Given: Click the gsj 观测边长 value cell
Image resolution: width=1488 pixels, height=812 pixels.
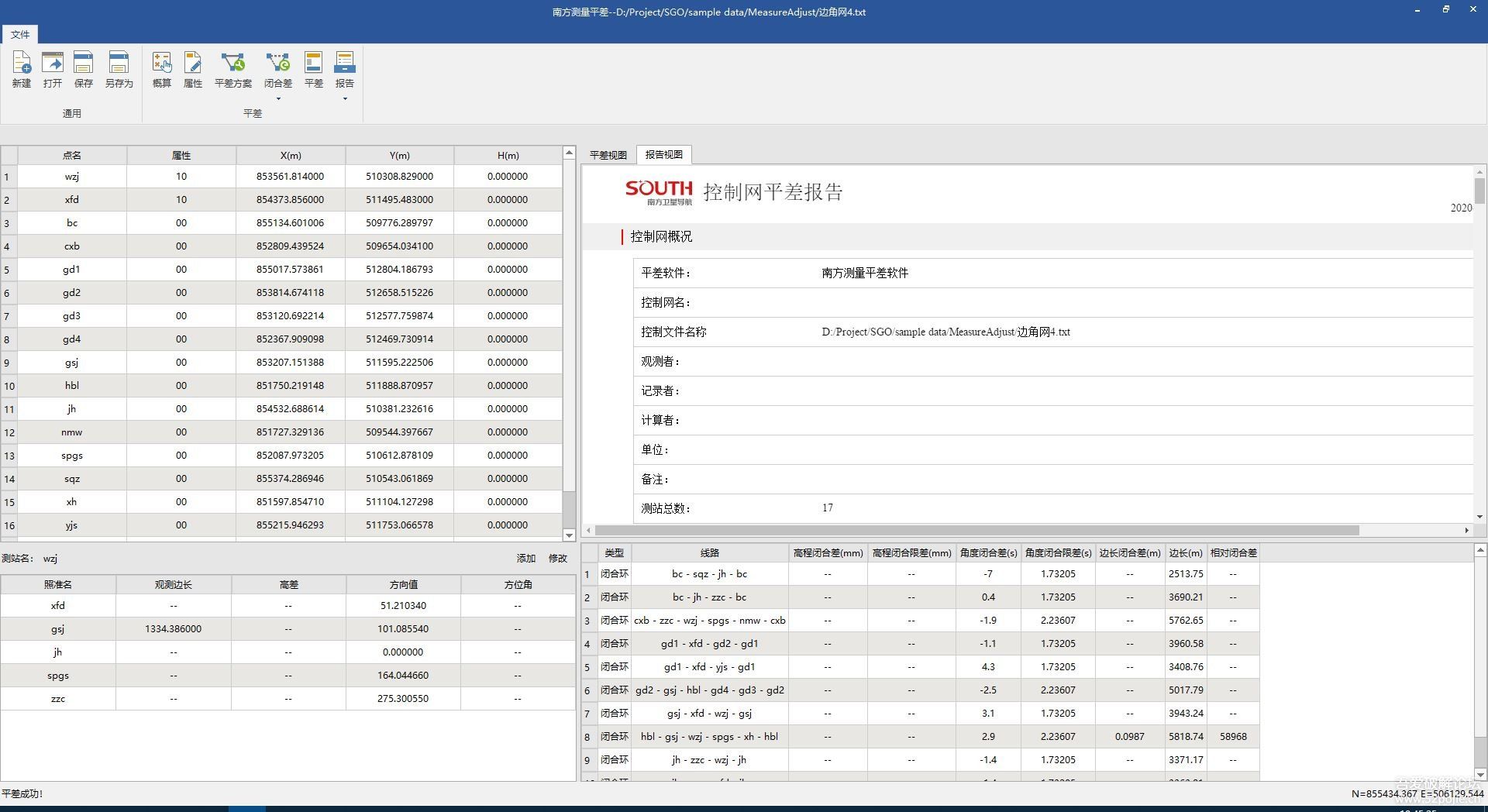Looking at the screenshot, I should 173,629.
